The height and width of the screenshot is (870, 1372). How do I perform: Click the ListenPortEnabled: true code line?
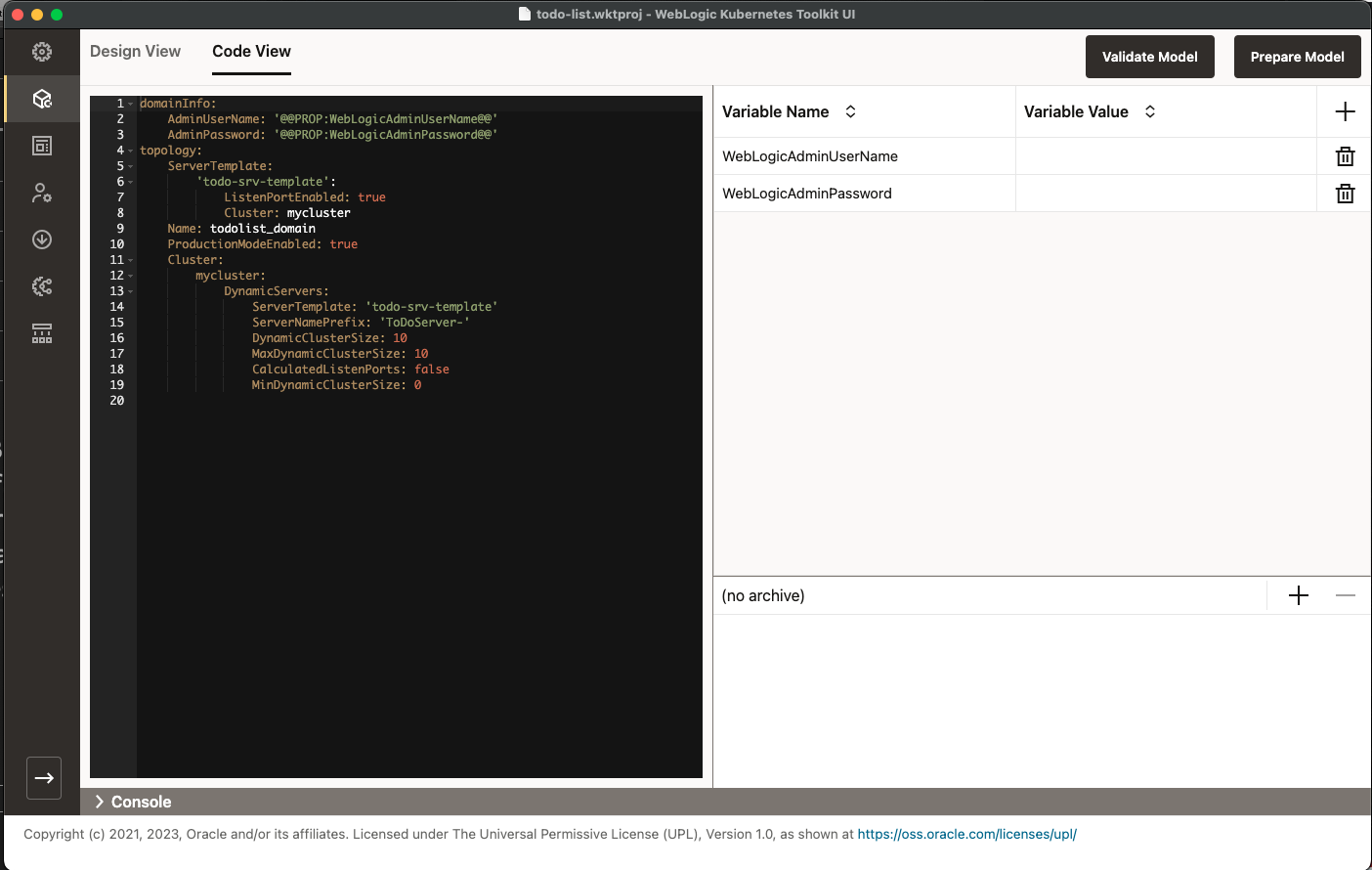tap(305, 197)
